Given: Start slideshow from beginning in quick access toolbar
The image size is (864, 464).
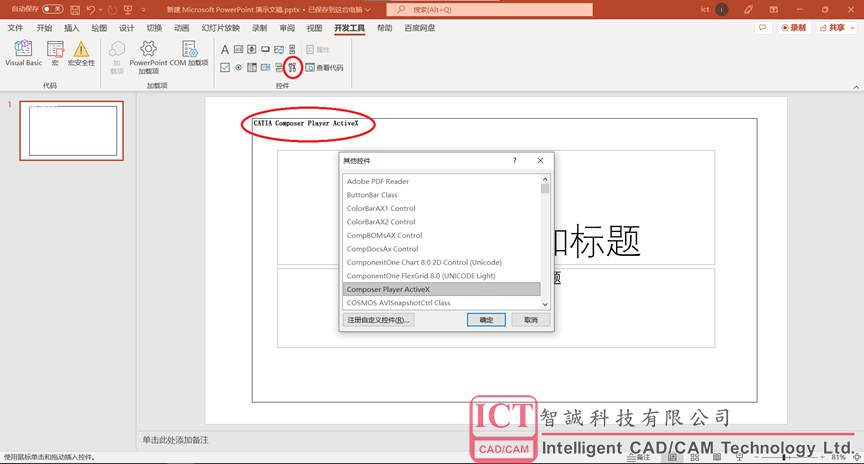Looking at the screenshot, I should (128, 10).
